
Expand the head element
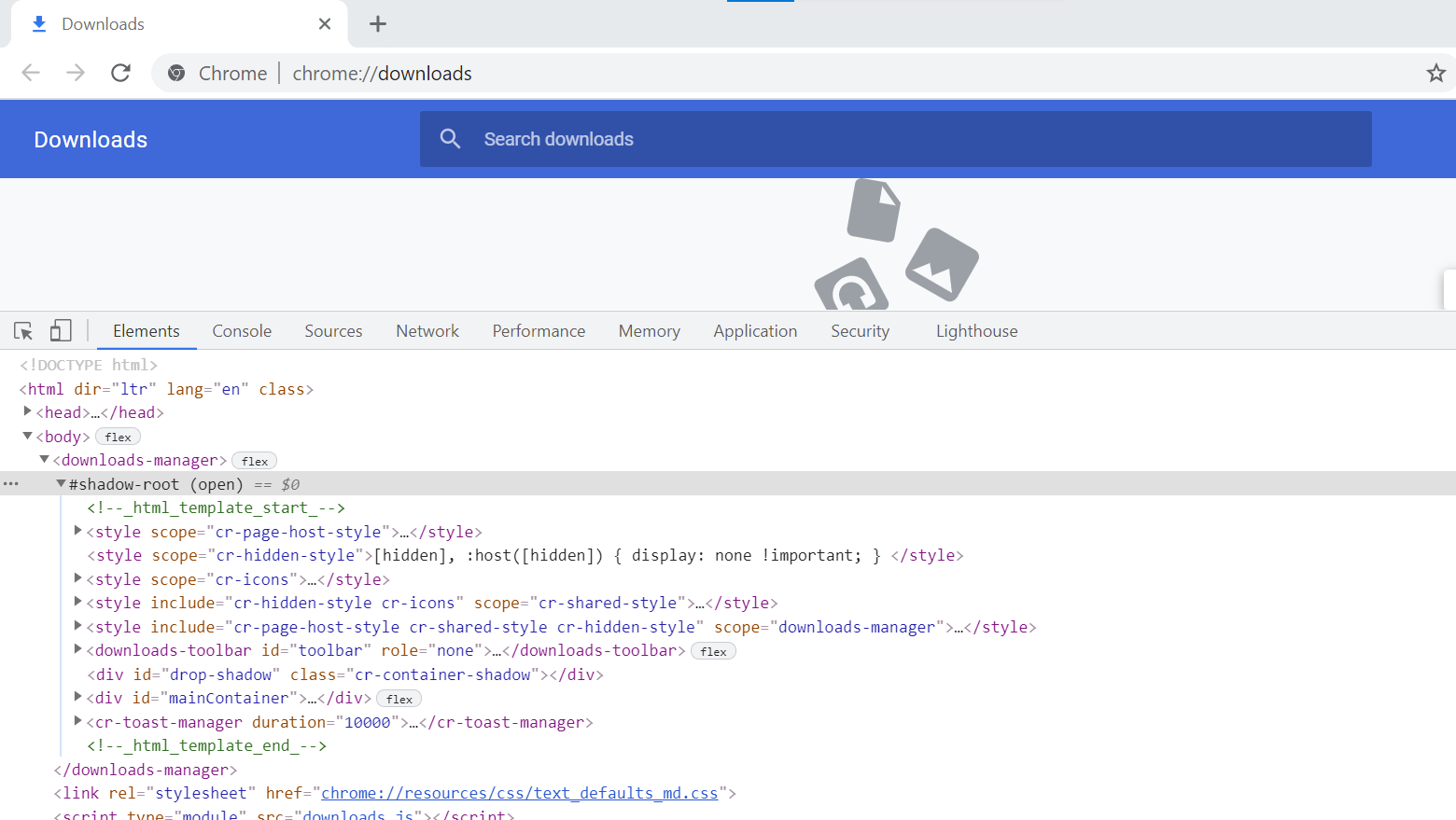(x=27, y=411)
